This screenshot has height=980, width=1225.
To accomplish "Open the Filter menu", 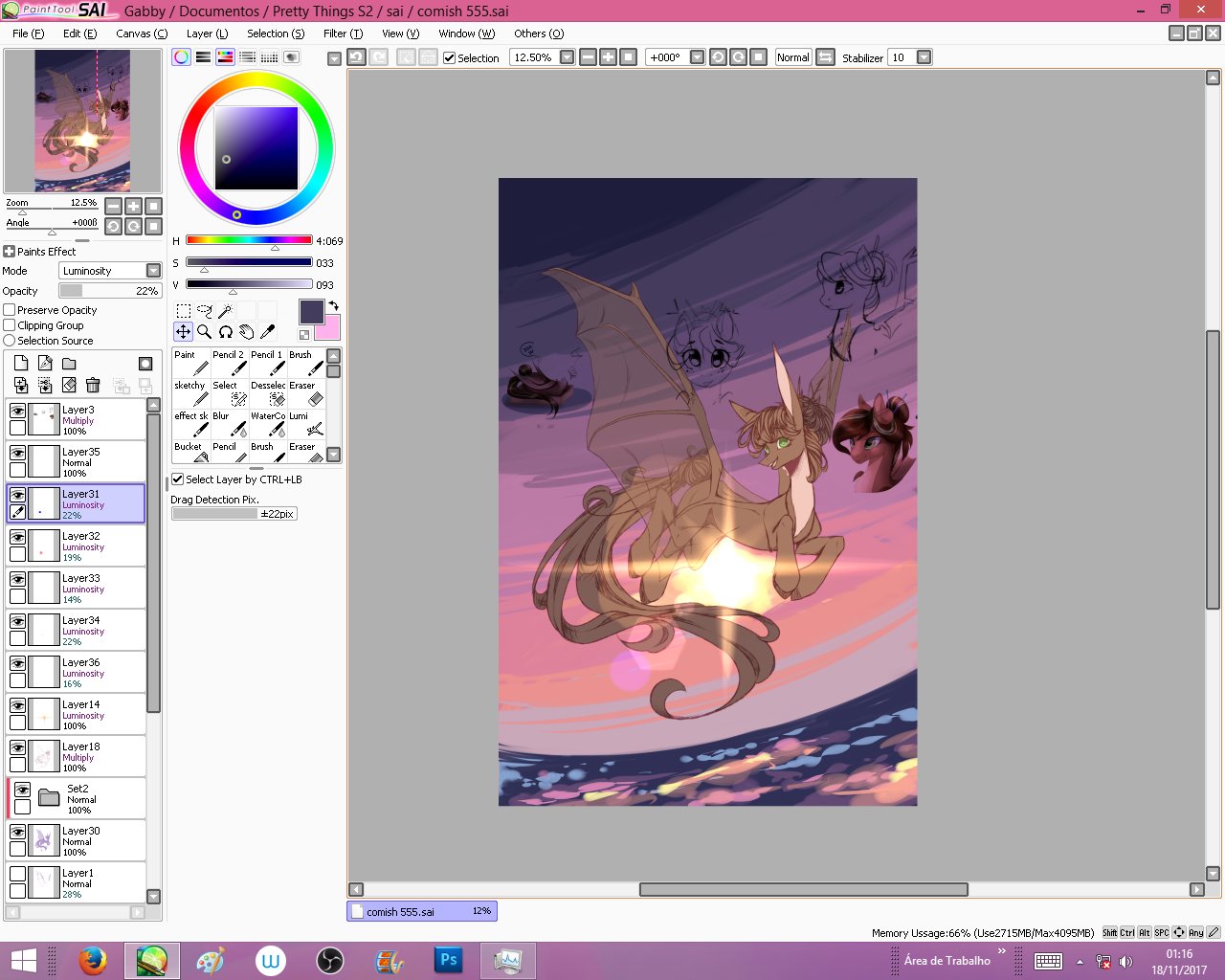I will coord(343,33).
